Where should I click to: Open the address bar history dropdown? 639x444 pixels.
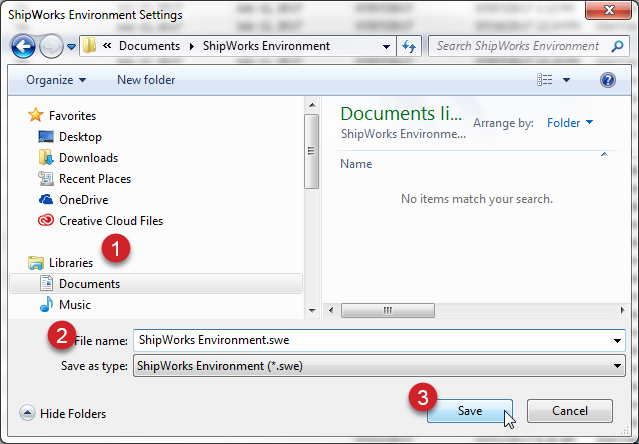[x=386, y=46]
